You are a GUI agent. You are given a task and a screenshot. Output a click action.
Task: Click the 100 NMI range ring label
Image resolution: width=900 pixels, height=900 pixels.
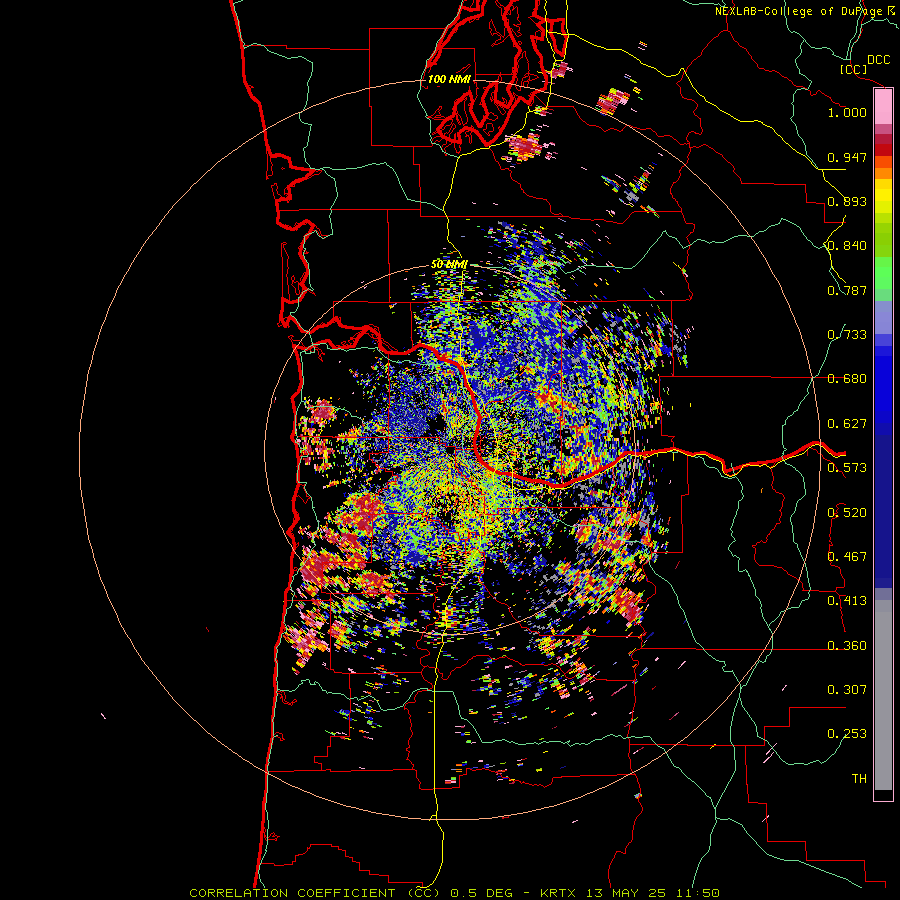(449, 79)
